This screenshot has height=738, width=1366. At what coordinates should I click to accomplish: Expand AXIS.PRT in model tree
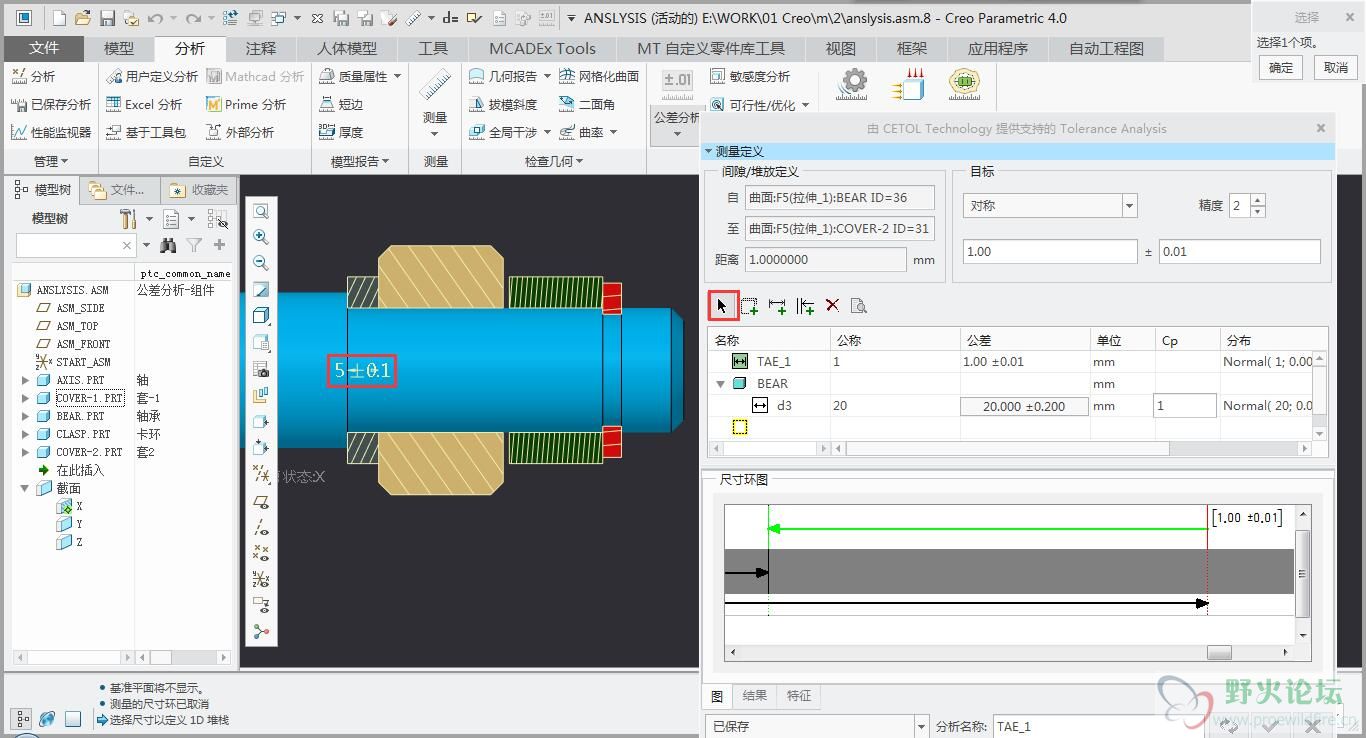[x=25, y=380]
